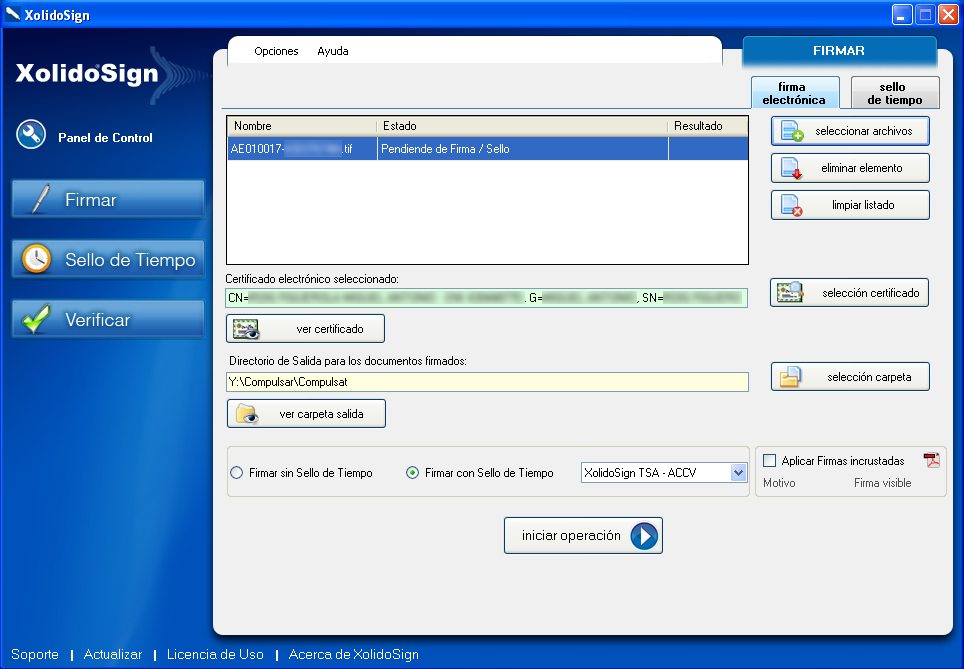Click the clock icon on Sello de Tiempo

36,259
